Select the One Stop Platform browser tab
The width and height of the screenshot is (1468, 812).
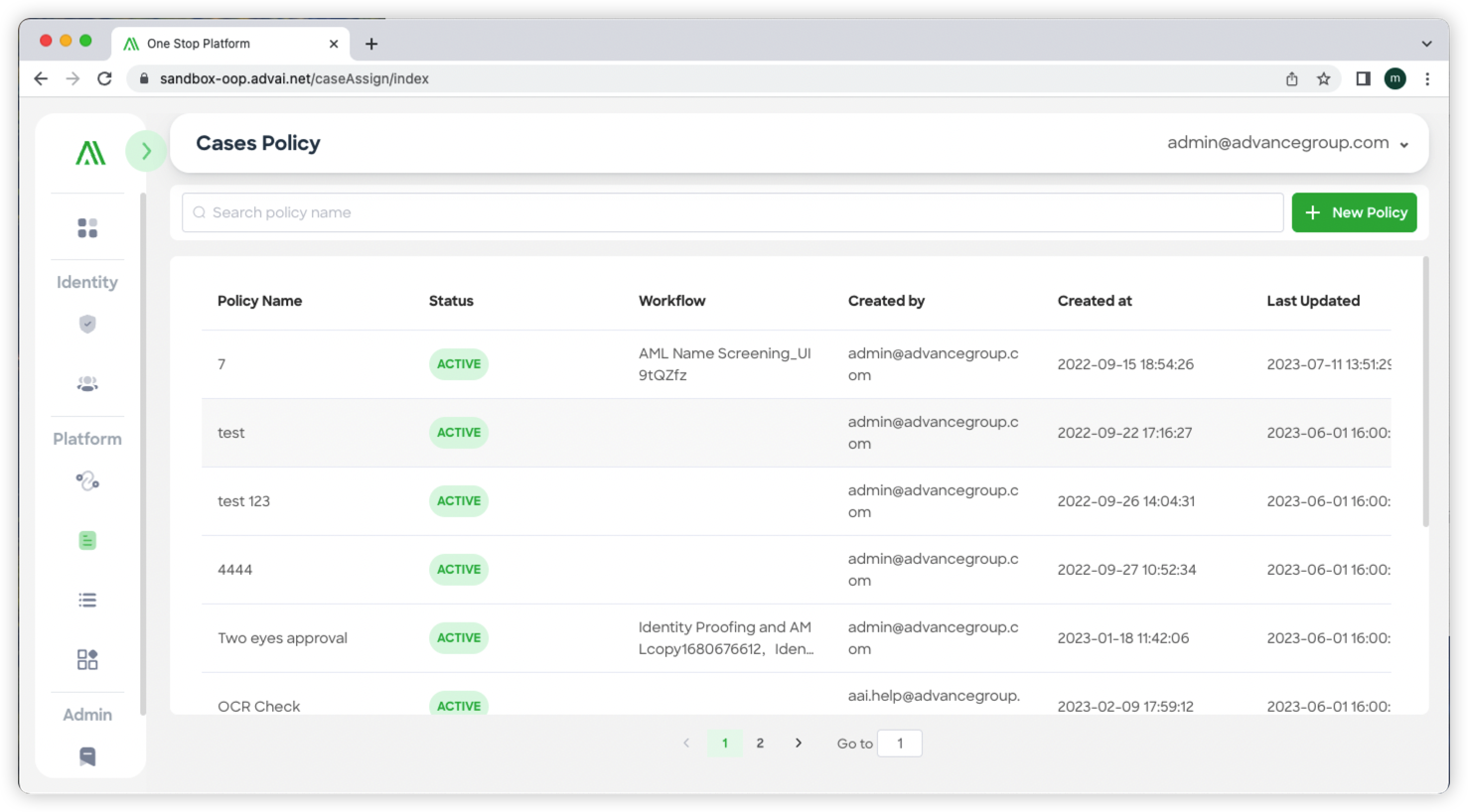pyautogui.click(x=228, y=44)
